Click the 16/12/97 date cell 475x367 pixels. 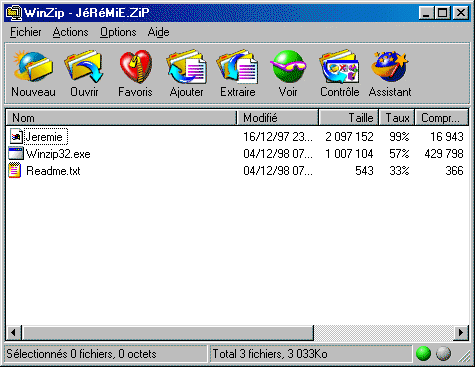(x=278, y=137)
